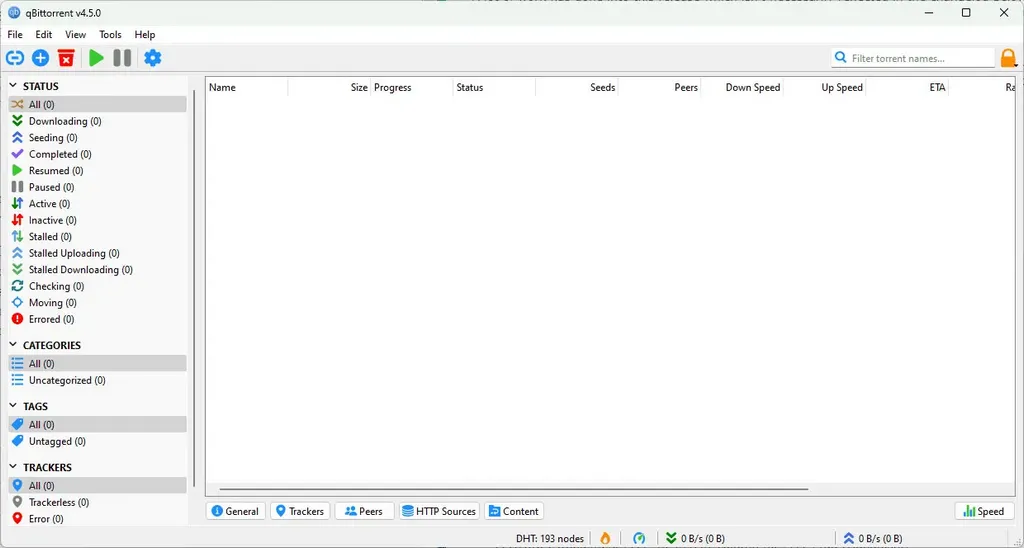Click the Pause toolbar icon
Viewport: 1024px width, 548px height.
point(122,58)
